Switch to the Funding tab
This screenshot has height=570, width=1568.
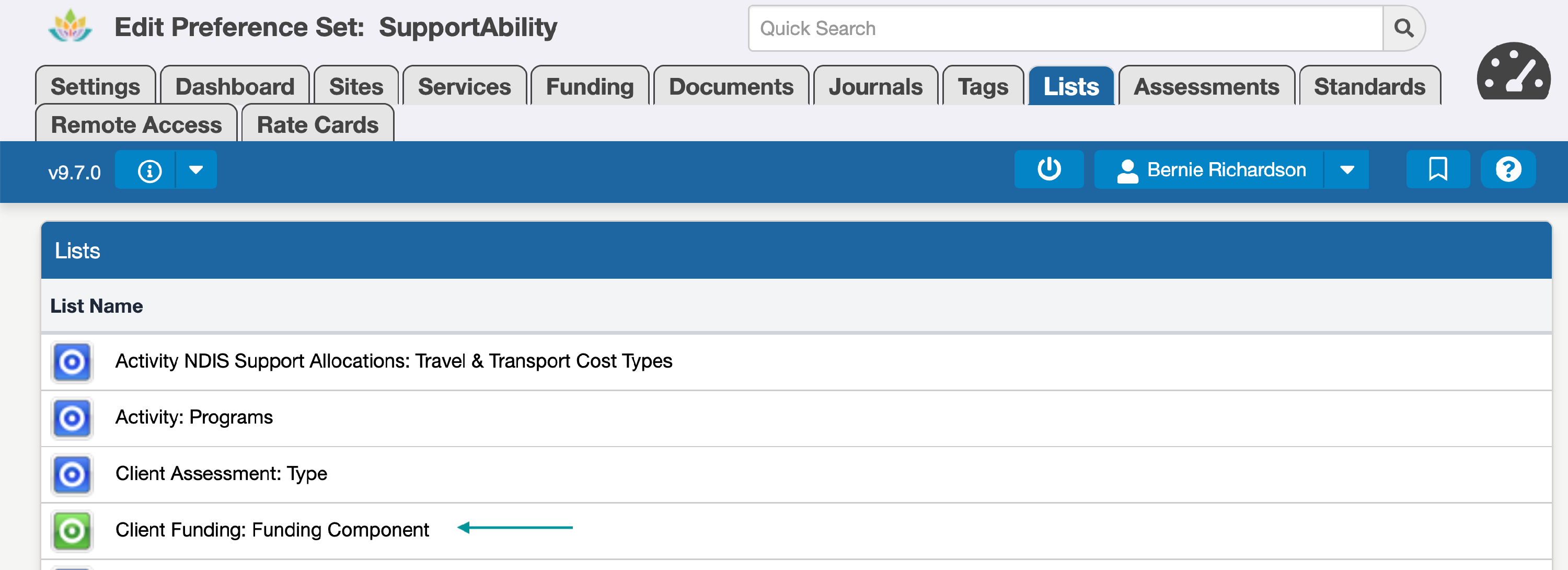[589, 86]
